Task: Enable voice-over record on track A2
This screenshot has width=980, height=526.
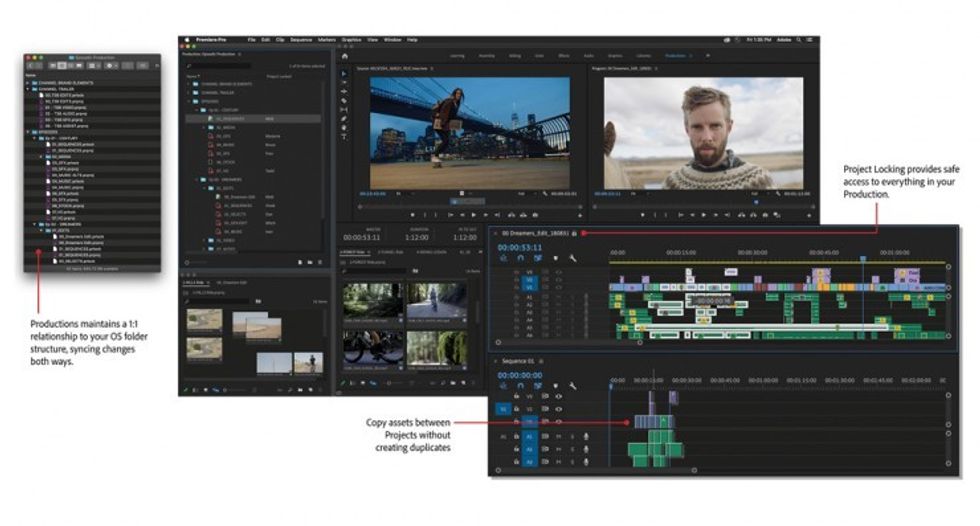Action: coord(586,449)
